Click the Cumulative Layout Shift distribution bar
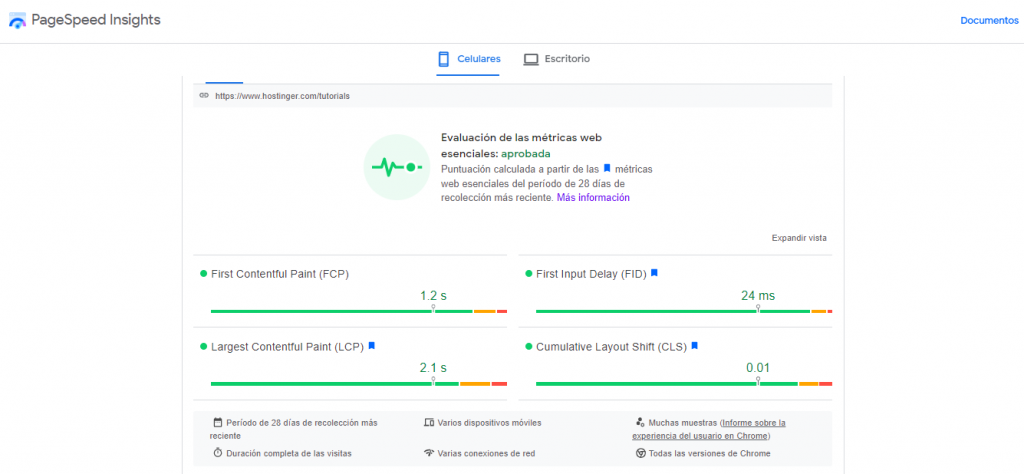 683,384
